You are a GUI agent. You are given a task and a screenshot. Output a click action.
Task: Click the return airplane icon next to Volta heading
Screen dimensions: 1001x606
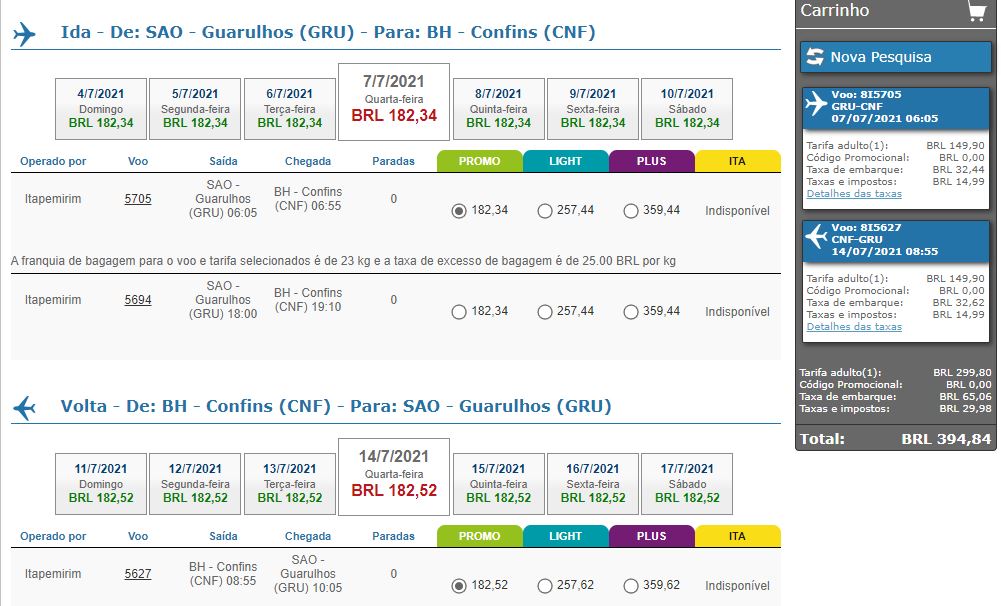point(24,407)
